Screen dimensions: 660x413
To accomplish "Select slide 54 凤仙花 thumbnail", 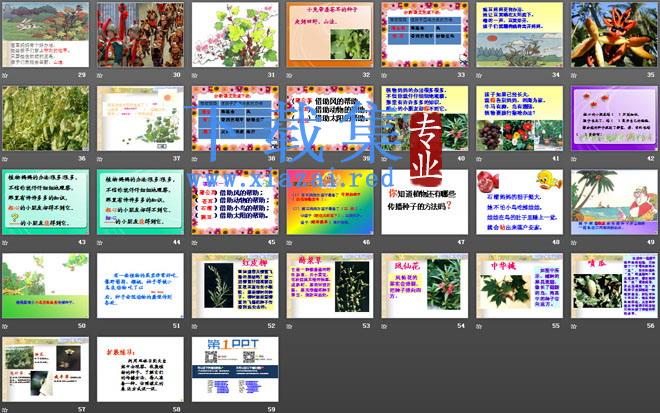I will pyautogui.click(x=425, y=285).
